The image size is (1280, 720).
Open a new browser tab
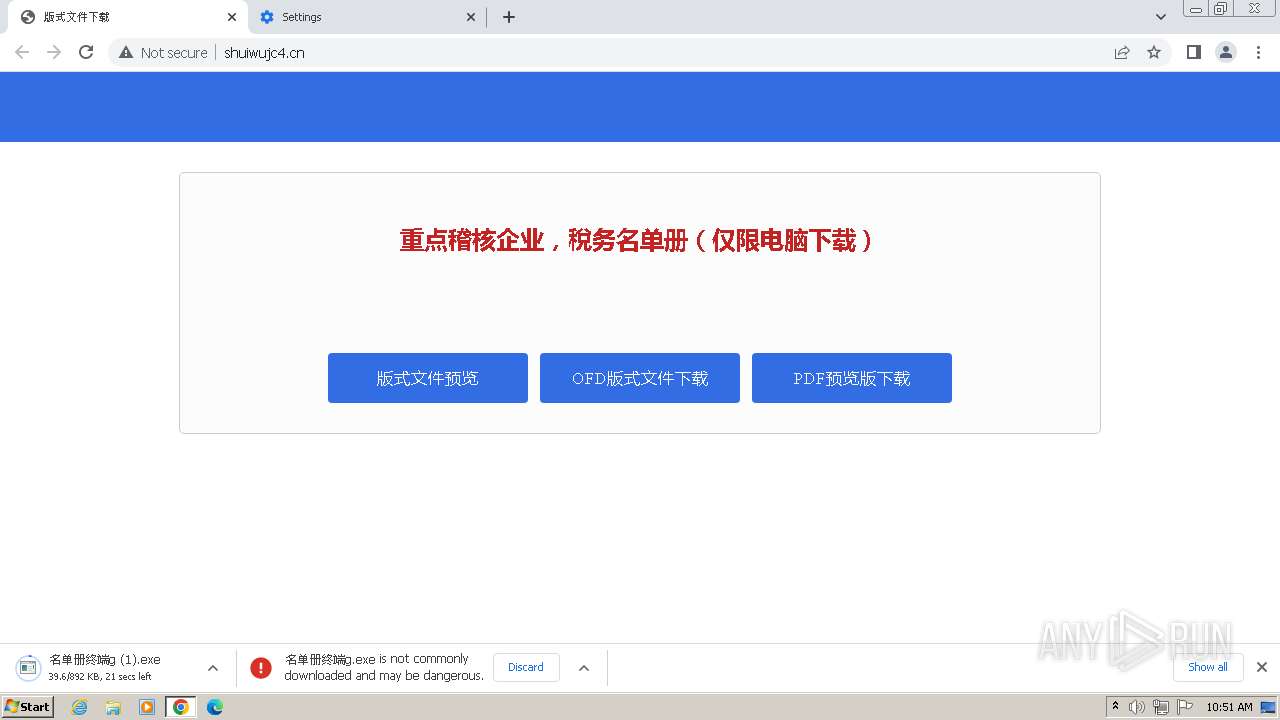(x=509, y=17)
